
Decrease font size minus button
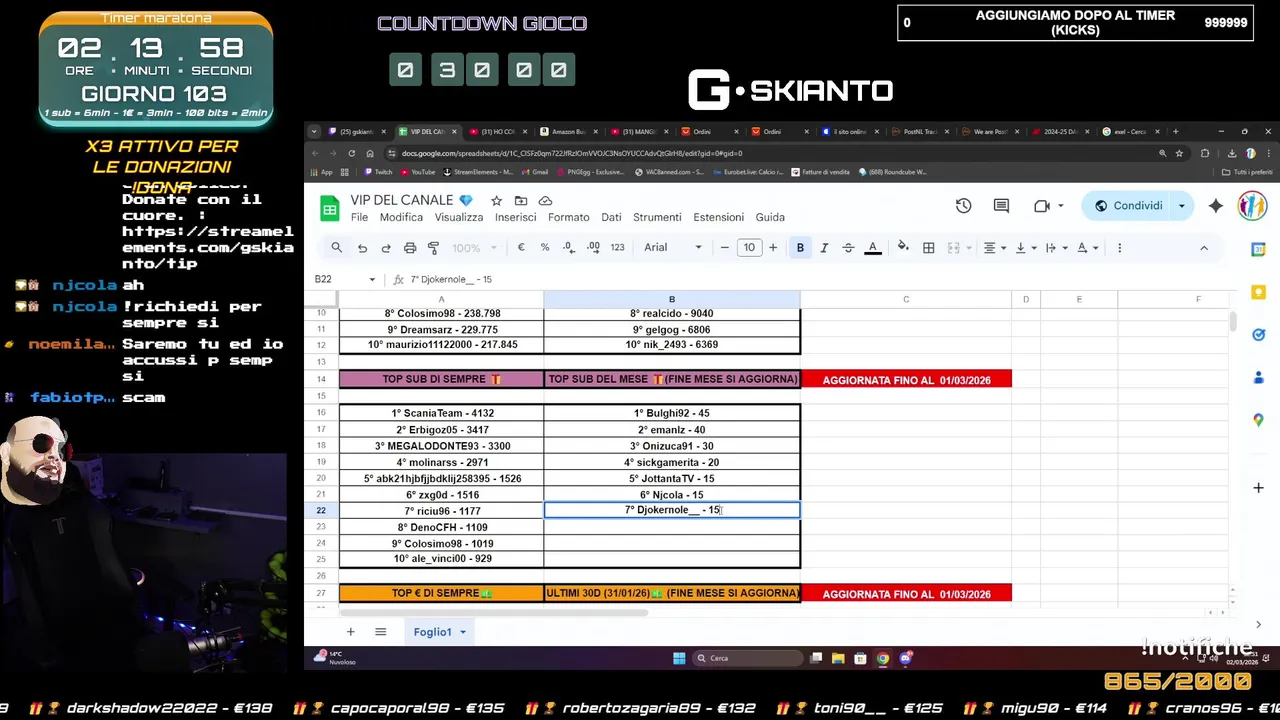[725, 248]
